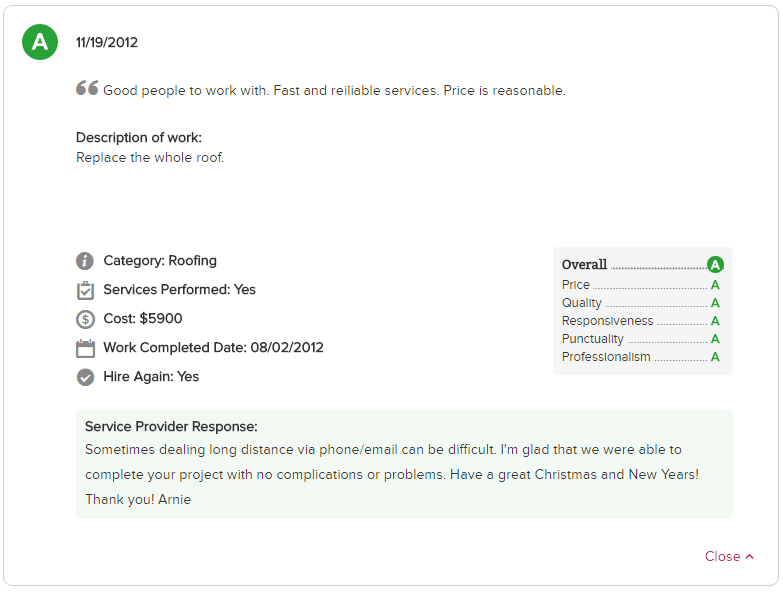The width and height of the screenshot is (783, 592).
Task: Click the Price grade A
Action: pos(715,285)
